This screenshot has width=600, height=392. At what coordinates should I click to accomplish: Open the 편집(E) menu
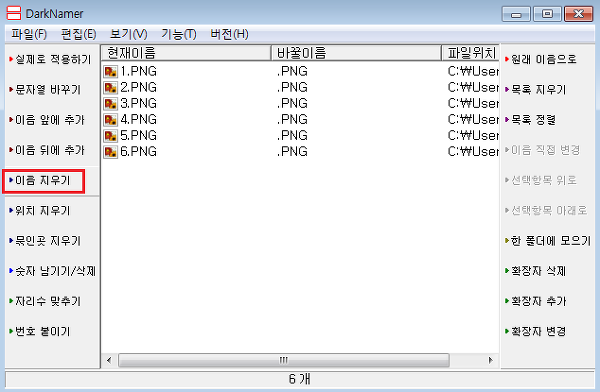[78, 34]
